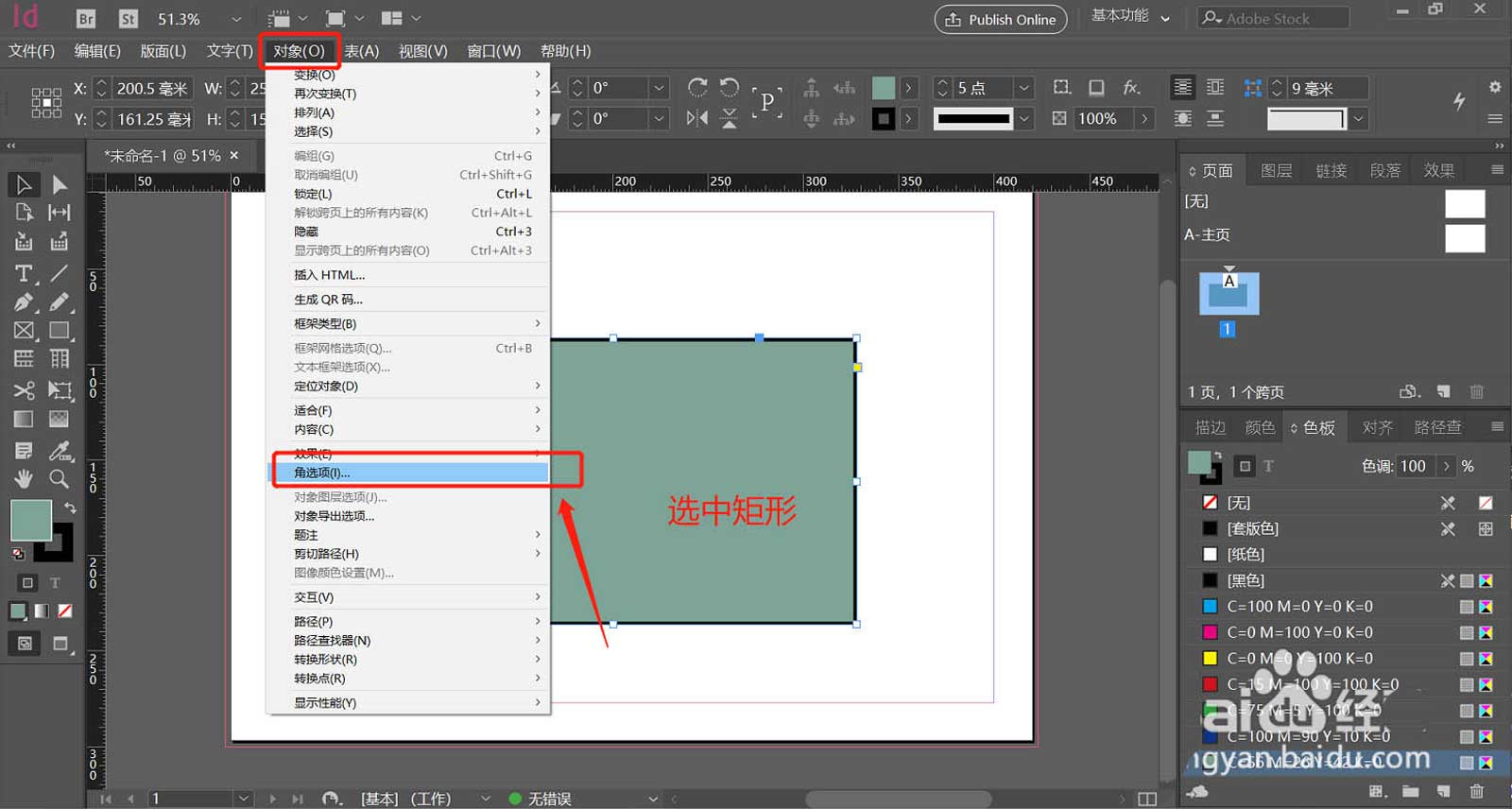Viewport: 1512px width, 809px height.
Task: Click the page 1 thumbnail in 页面 panel
Action: pos(1228,294)
